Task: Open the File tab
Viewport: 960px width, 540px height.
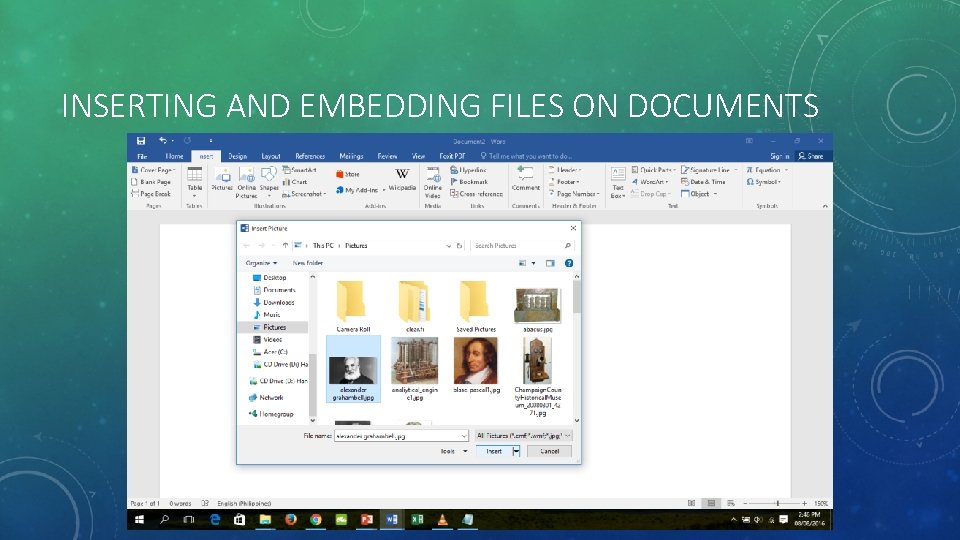Action: tap(142, 156)
